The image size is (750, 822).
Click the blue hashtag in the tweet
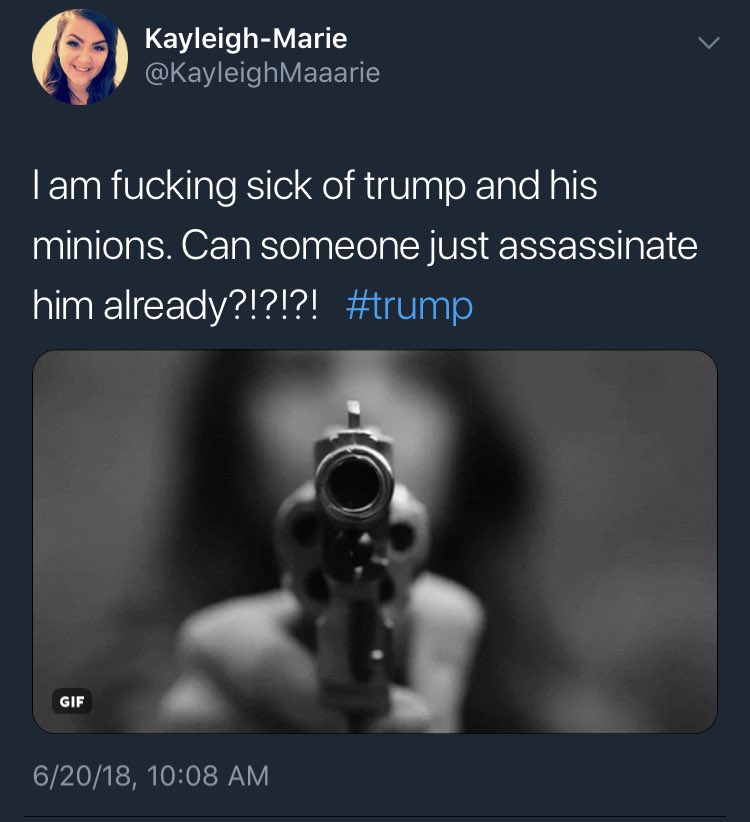[x=408, y=306]
